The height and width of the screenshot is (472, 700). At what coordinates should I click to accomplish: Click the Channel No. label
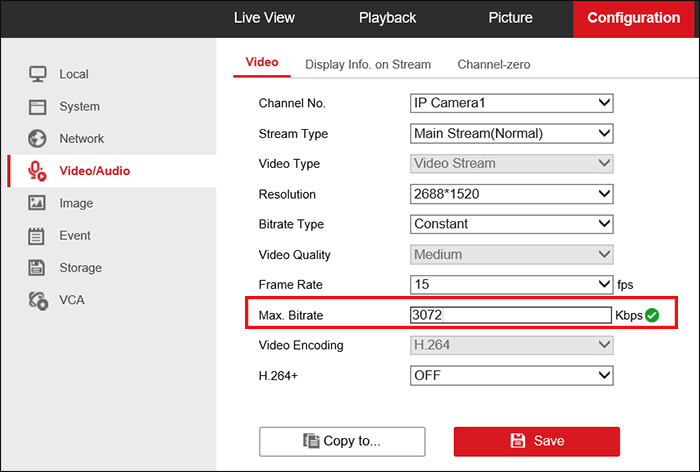click(x=292, y=104)
